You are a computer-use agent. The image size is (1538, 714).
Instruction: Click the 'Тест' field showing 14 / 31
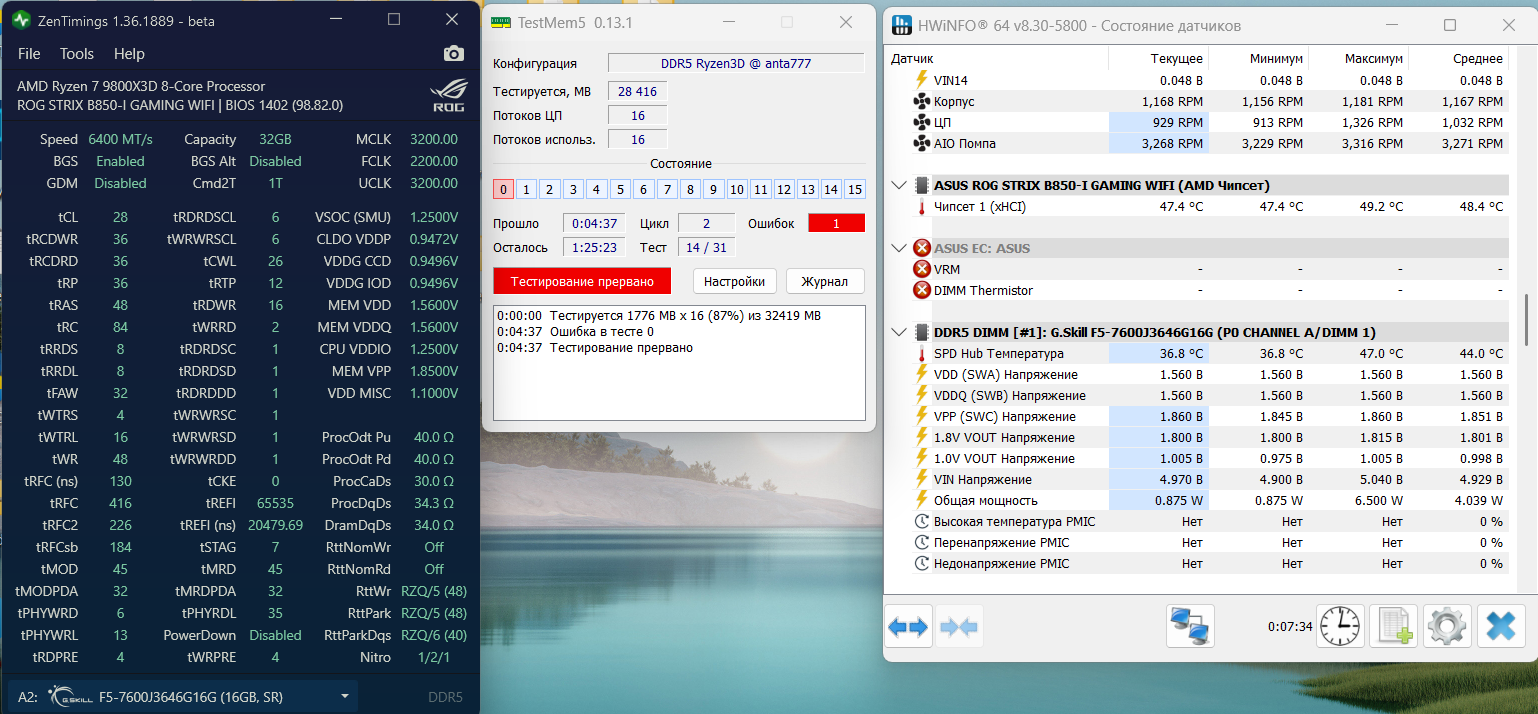[704, 247]
